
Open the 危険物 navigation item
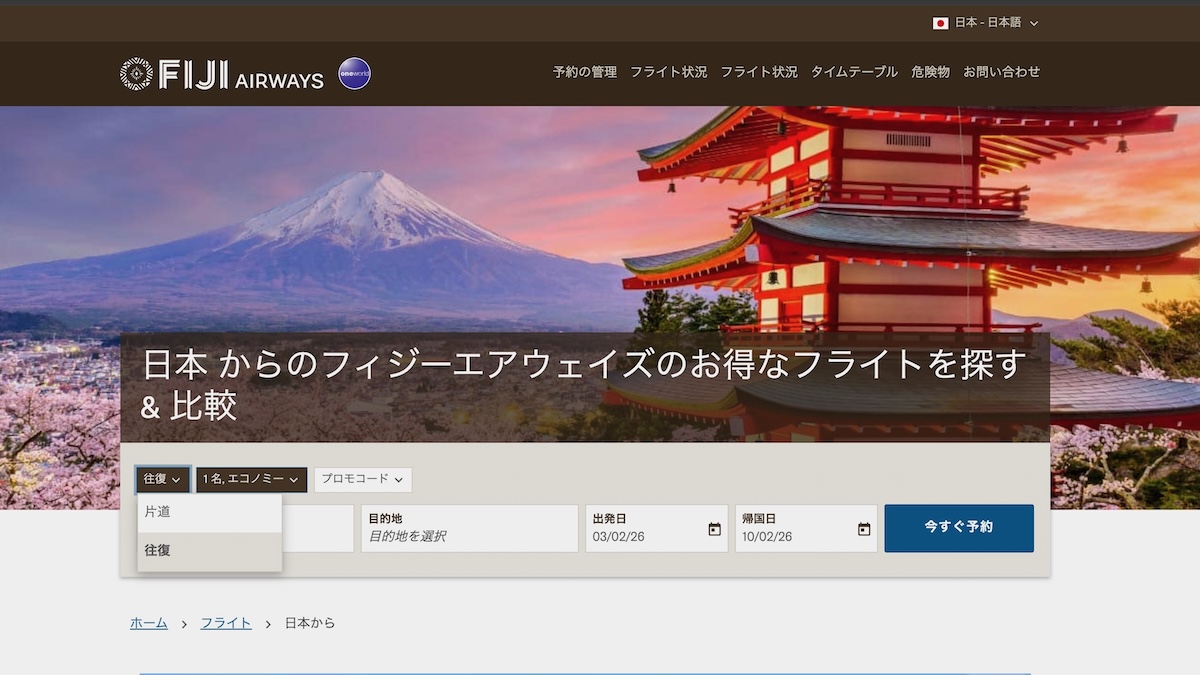[930, 72]
